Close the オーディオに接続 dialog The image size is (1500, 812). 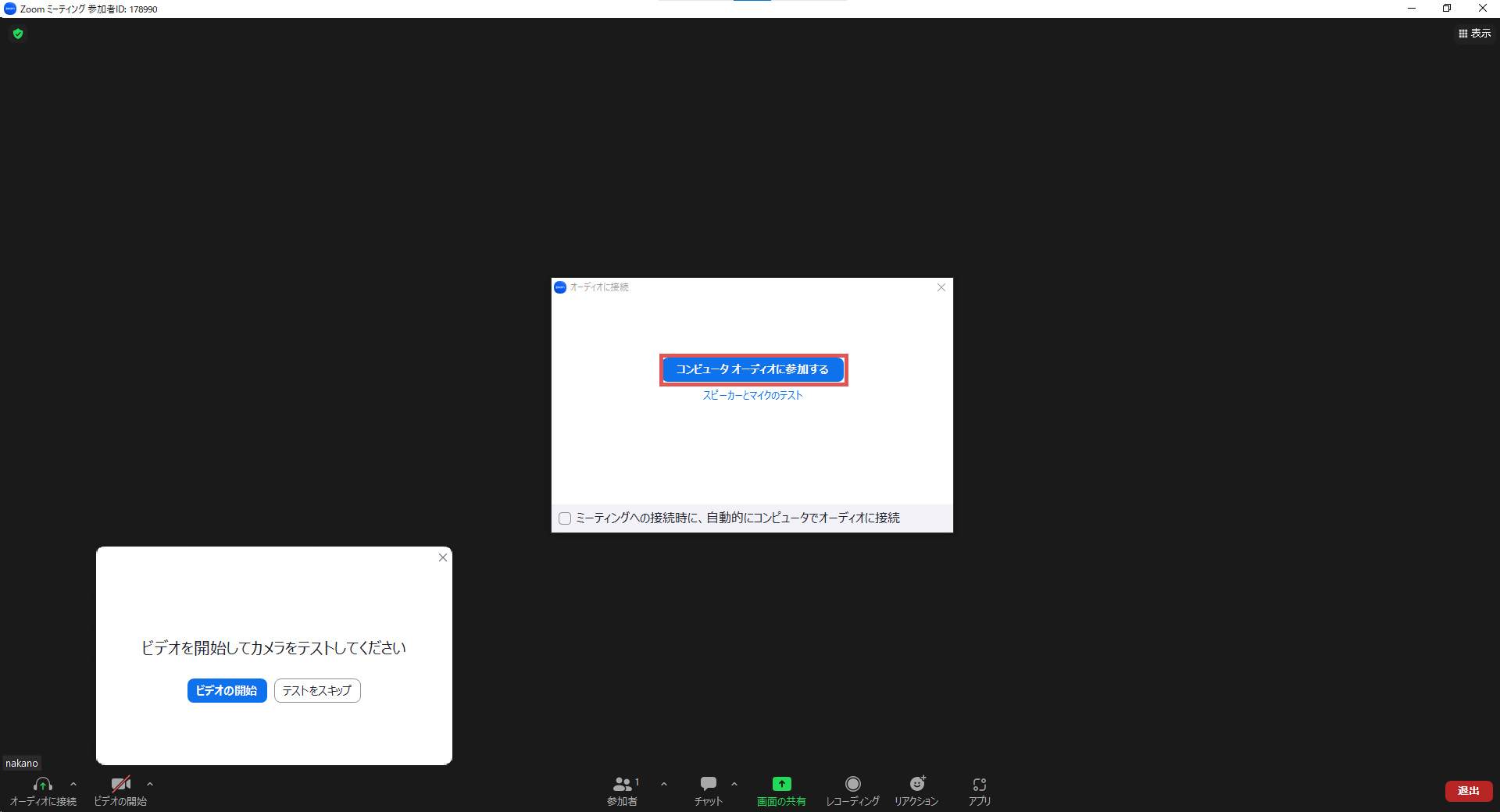tap(941, 287)
